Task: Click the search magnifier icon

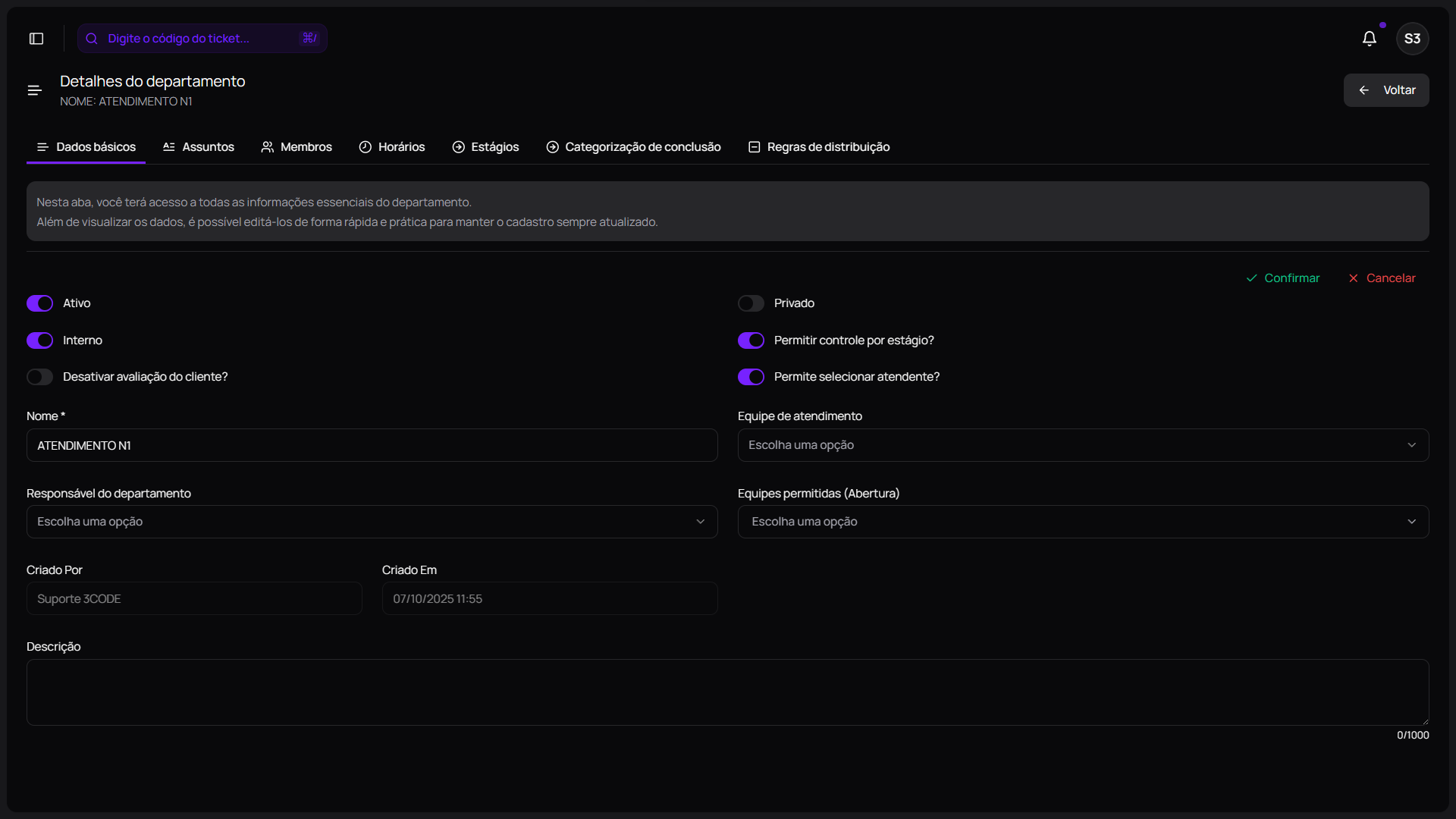Action: [x=92, y=39]
